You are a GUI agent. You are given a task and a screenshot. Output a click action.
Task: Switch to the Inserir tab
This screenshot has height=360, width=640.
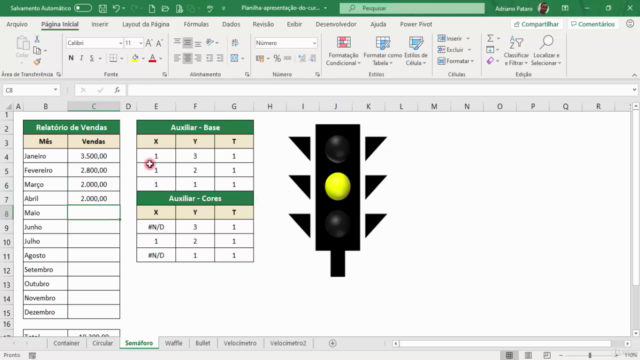coord(100,24)
